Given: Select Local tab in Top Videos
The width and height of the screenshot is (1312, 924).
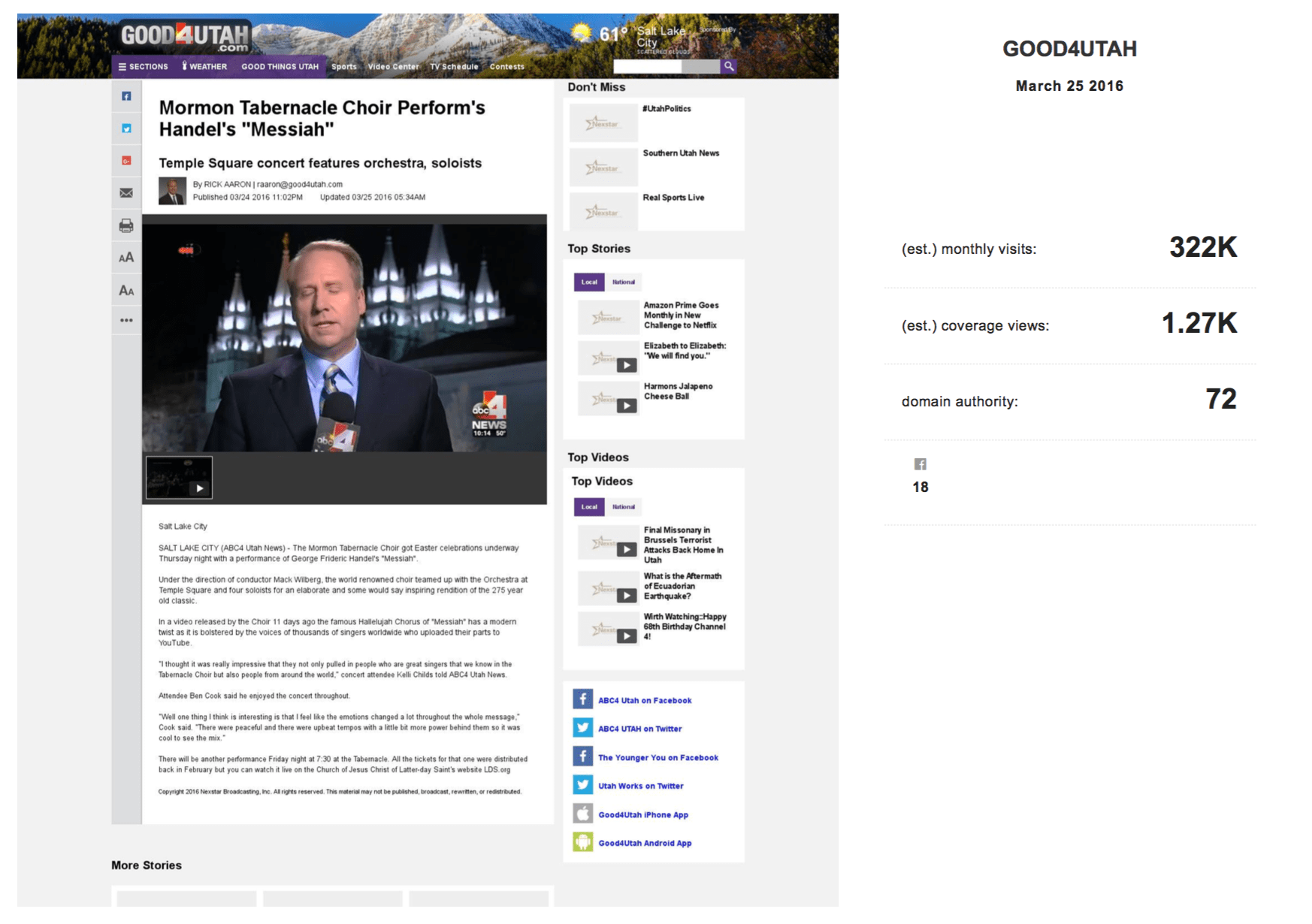Looking at the screenshot, I should click(x=589, y=507).
